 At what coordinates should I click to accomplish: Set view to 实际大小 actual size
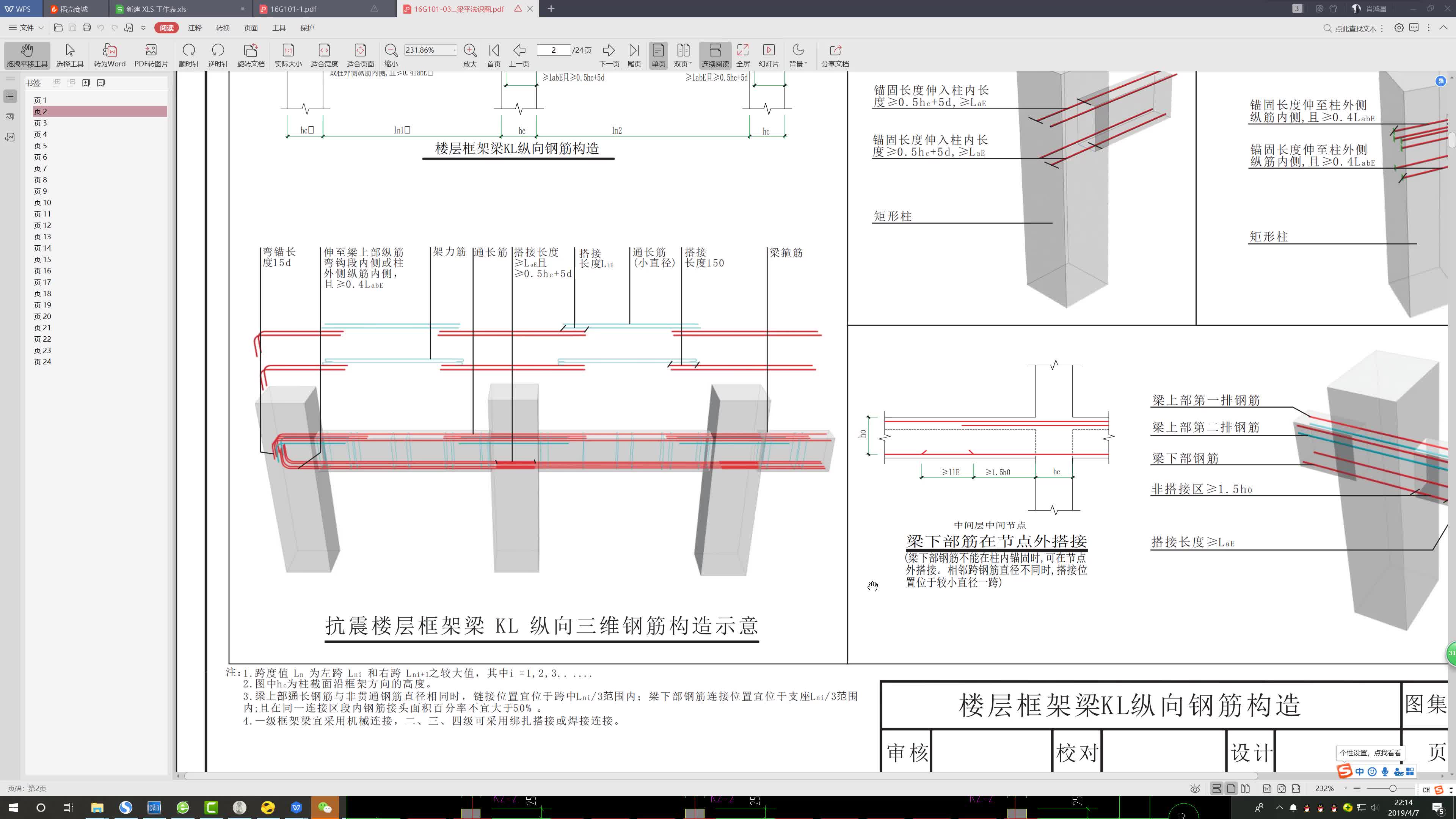(288, 54)
